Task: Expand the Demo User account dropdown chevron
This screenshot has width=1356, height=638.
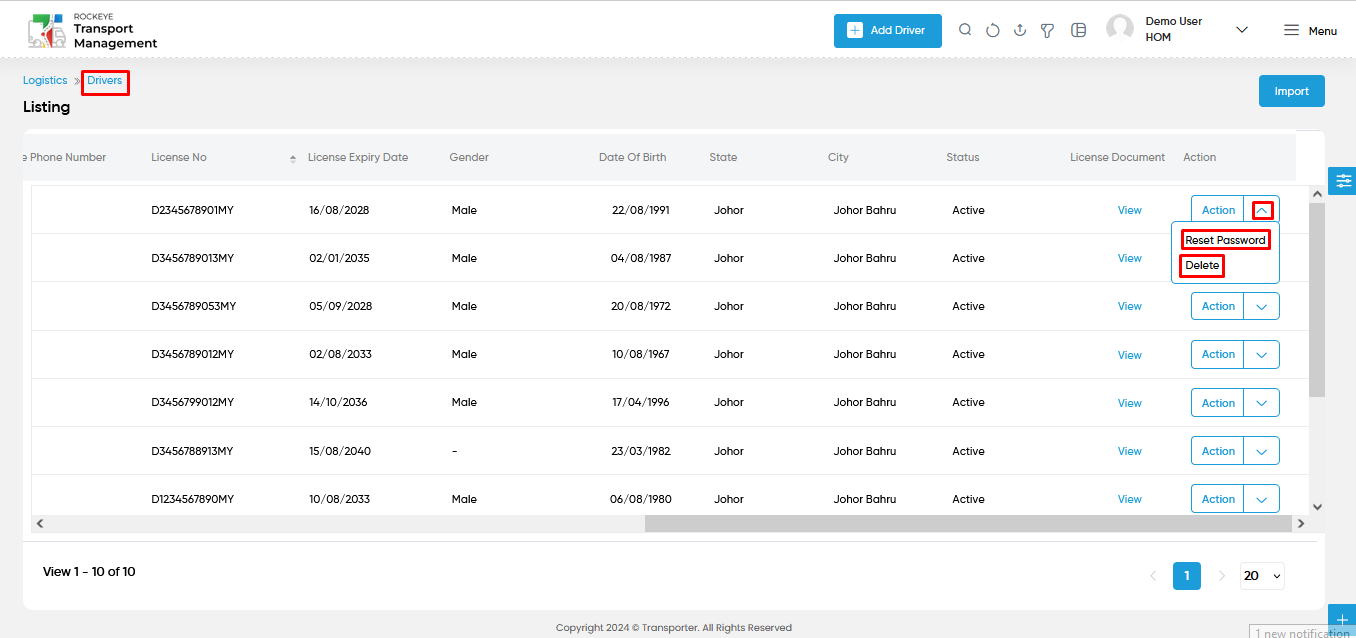Action: pos(1242,30)
